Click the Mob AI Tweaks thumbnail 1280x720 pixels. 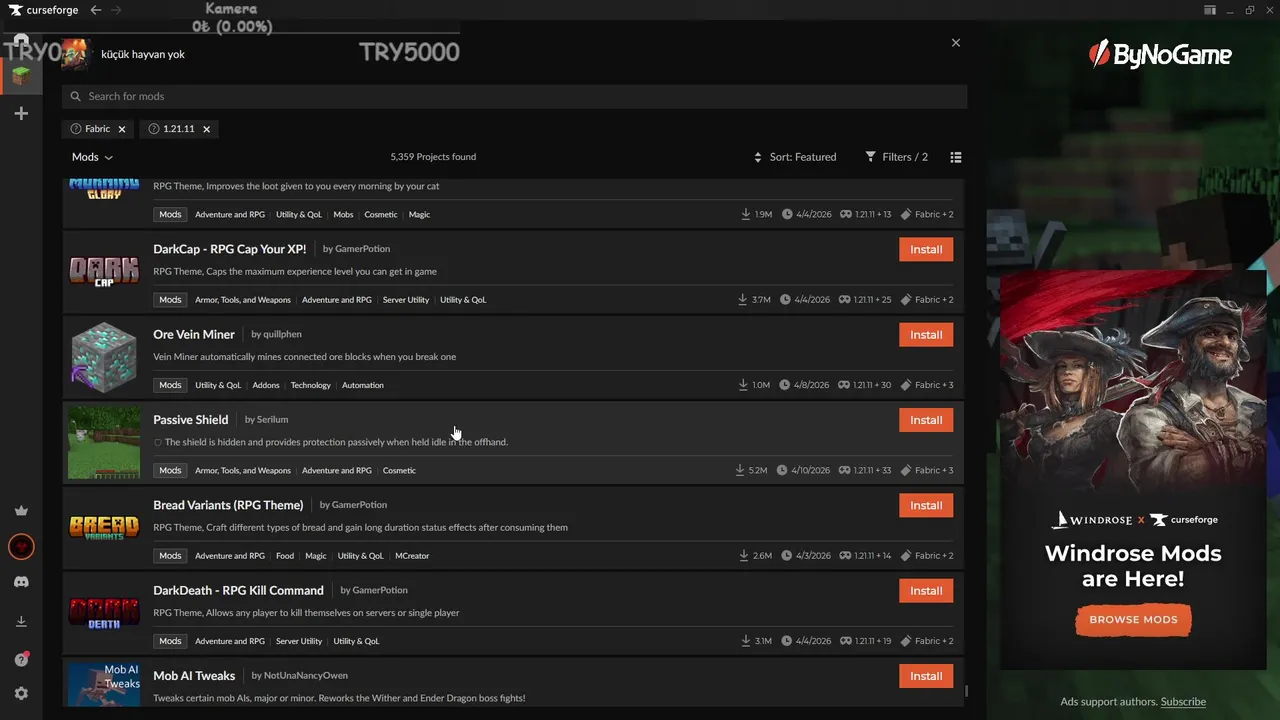coord(104,684)
